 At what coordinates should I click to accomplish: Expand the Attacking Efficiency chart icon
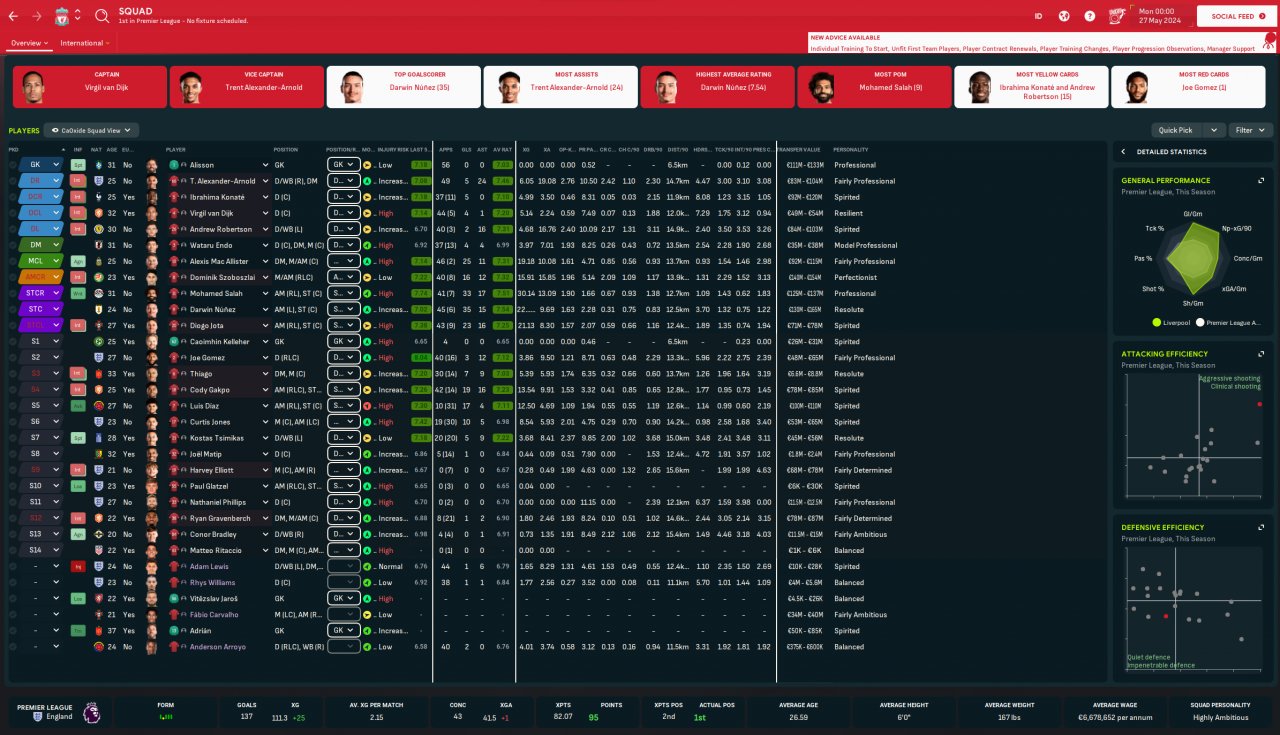point(1261,354)
